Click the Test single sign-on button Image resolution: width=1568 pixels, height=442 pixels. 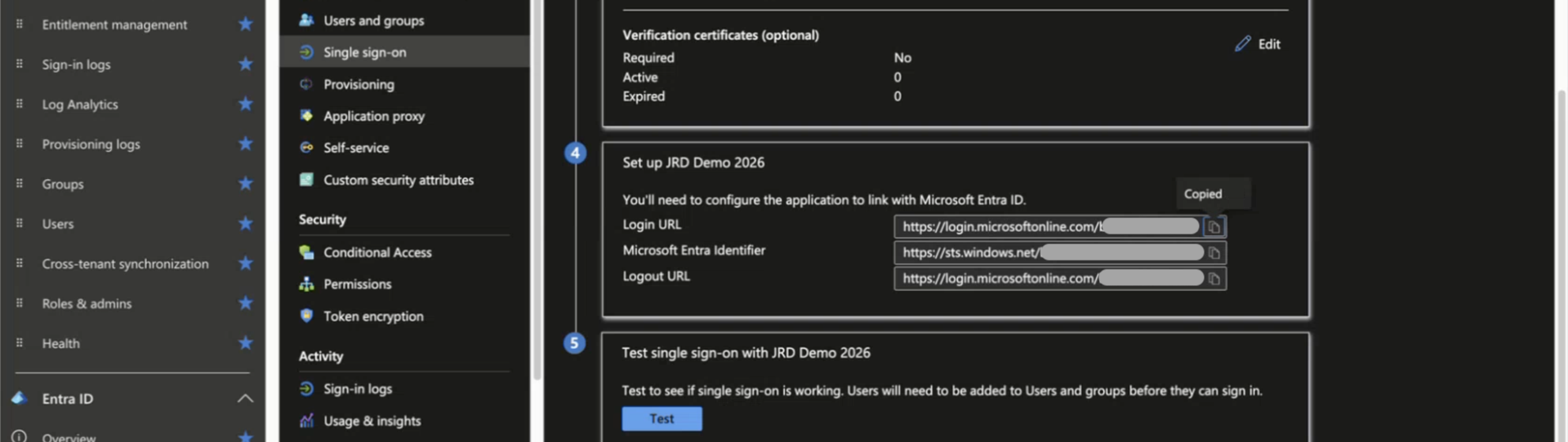[661, 418]
